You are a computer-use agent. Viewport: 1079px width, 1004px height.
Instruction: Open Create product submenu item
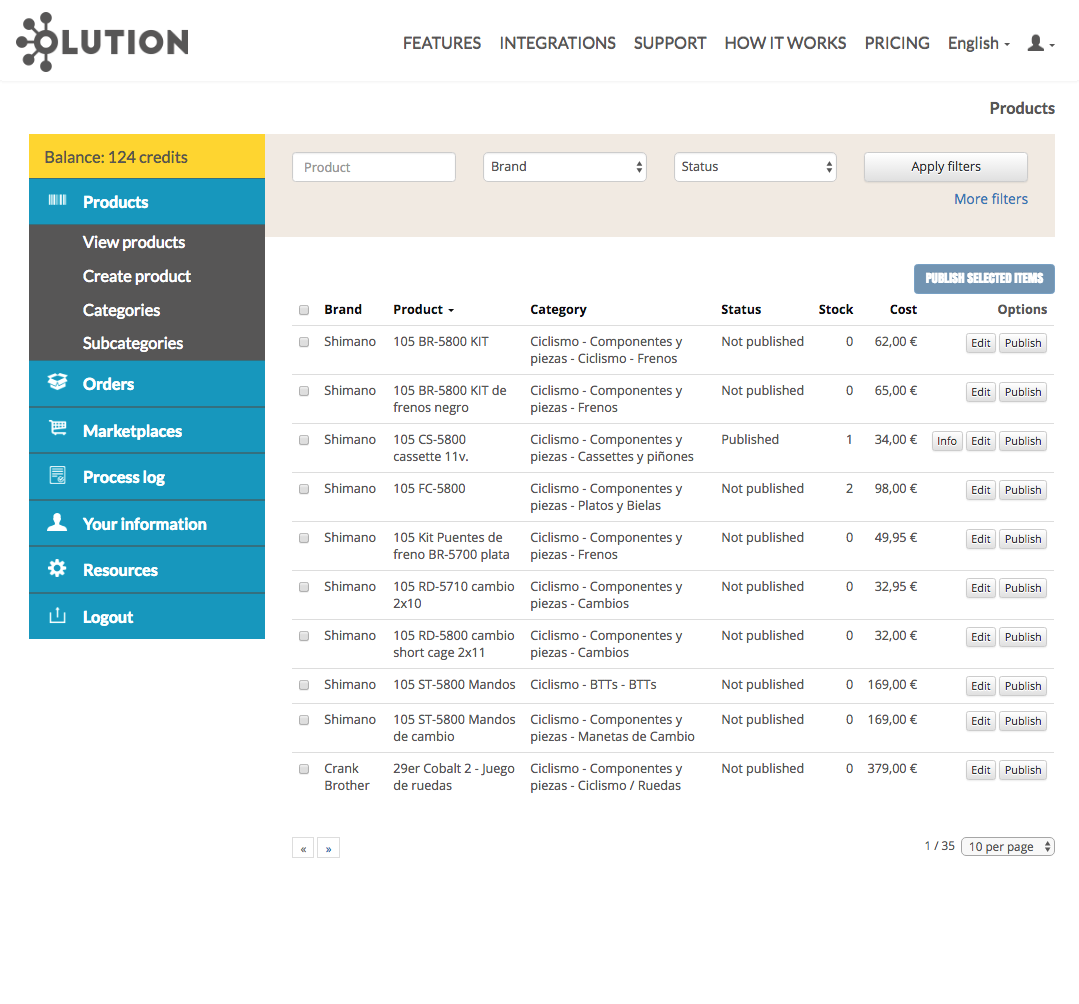tap(136, 276)
